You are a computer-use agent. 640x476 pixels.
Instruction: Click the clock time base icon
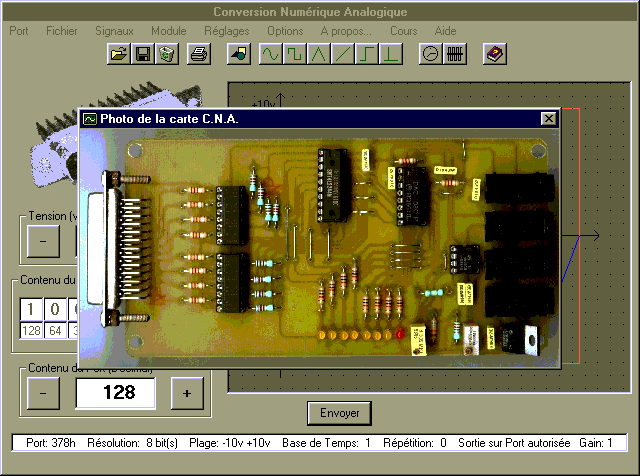431,54
